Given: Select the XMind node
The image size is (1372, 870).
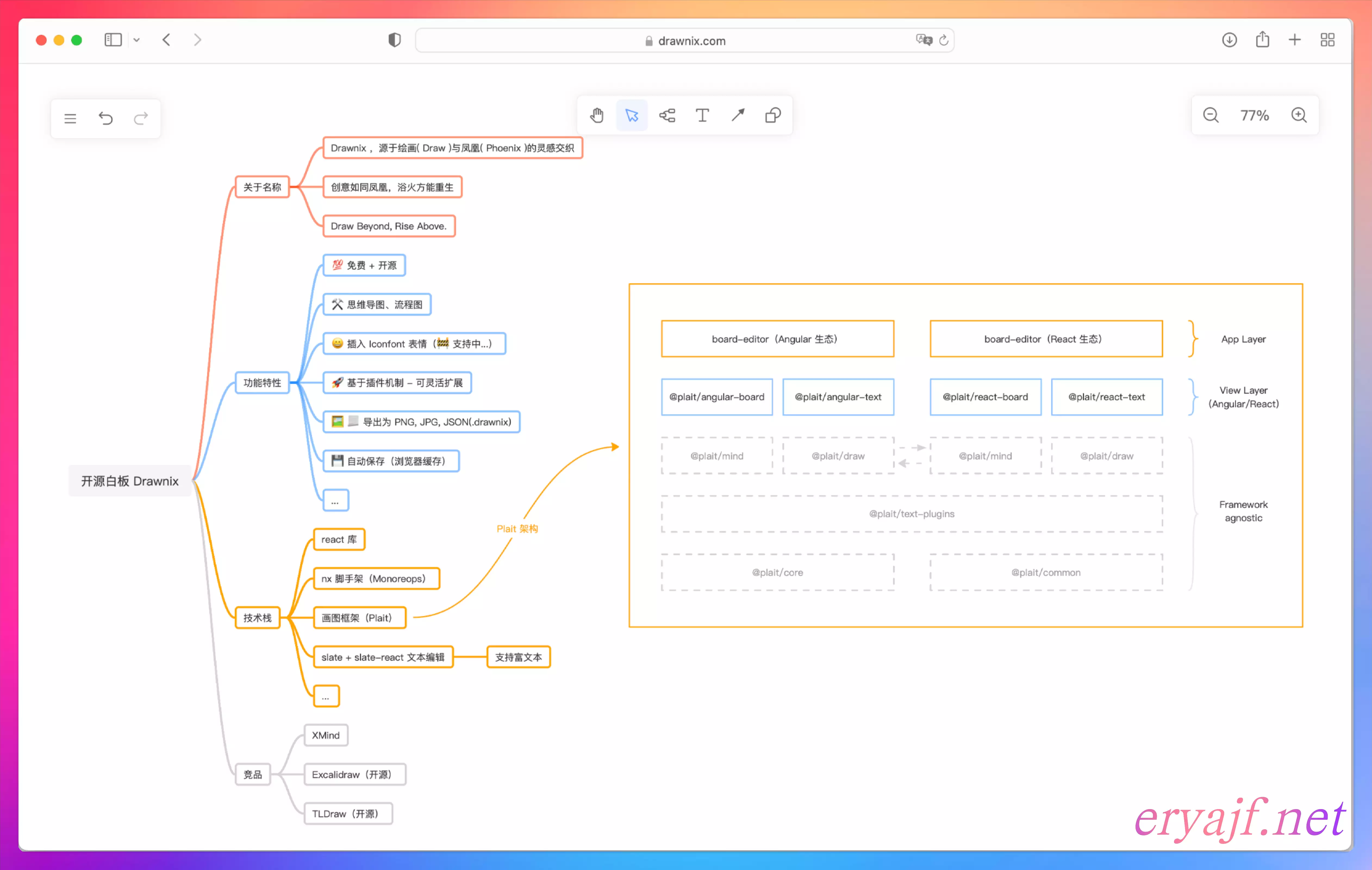Looking at the screenshot, I should tap(326, 735).
